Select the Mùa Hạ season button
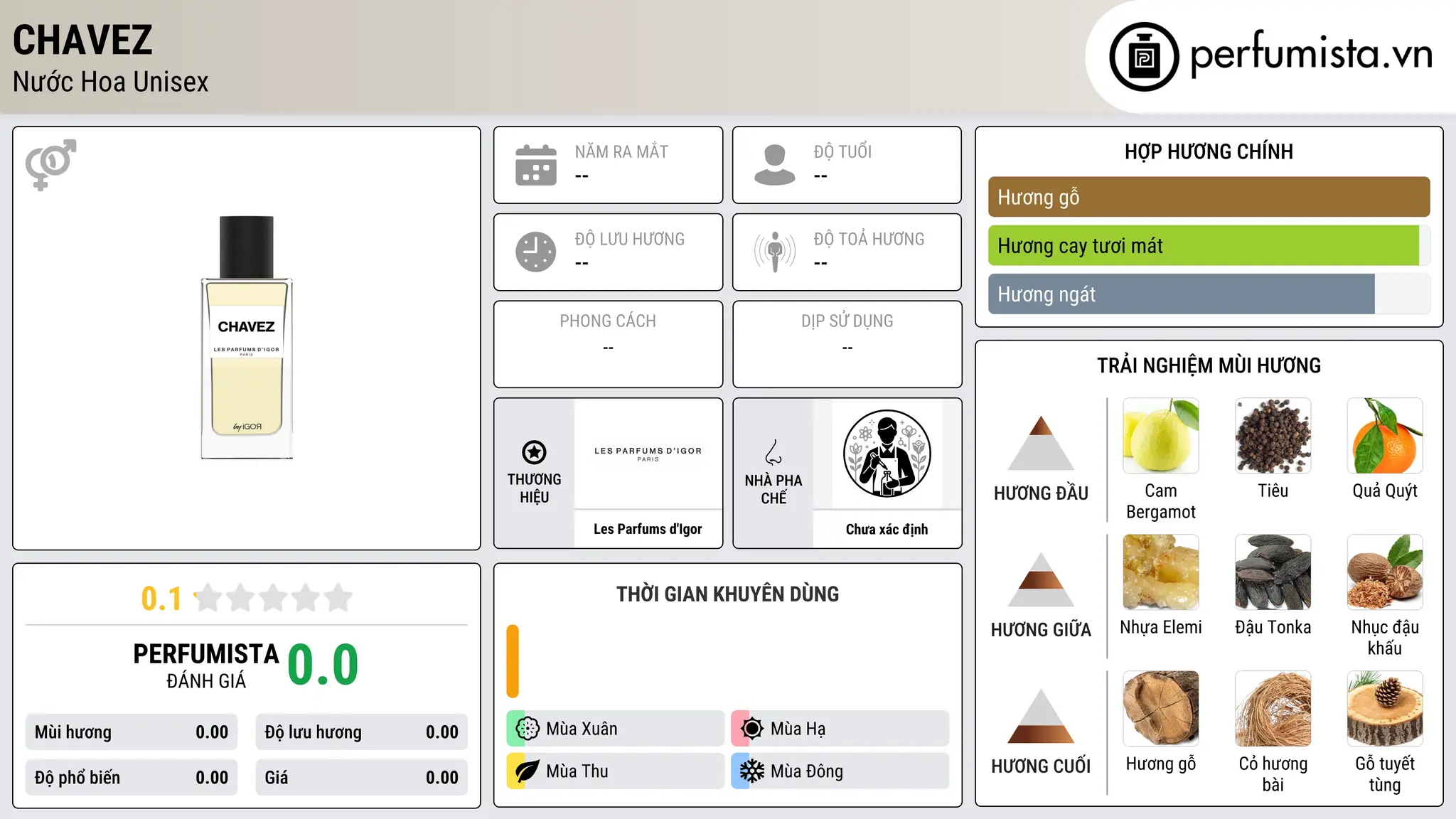Screen dimensions: 1456x819 tap(840, 729)
